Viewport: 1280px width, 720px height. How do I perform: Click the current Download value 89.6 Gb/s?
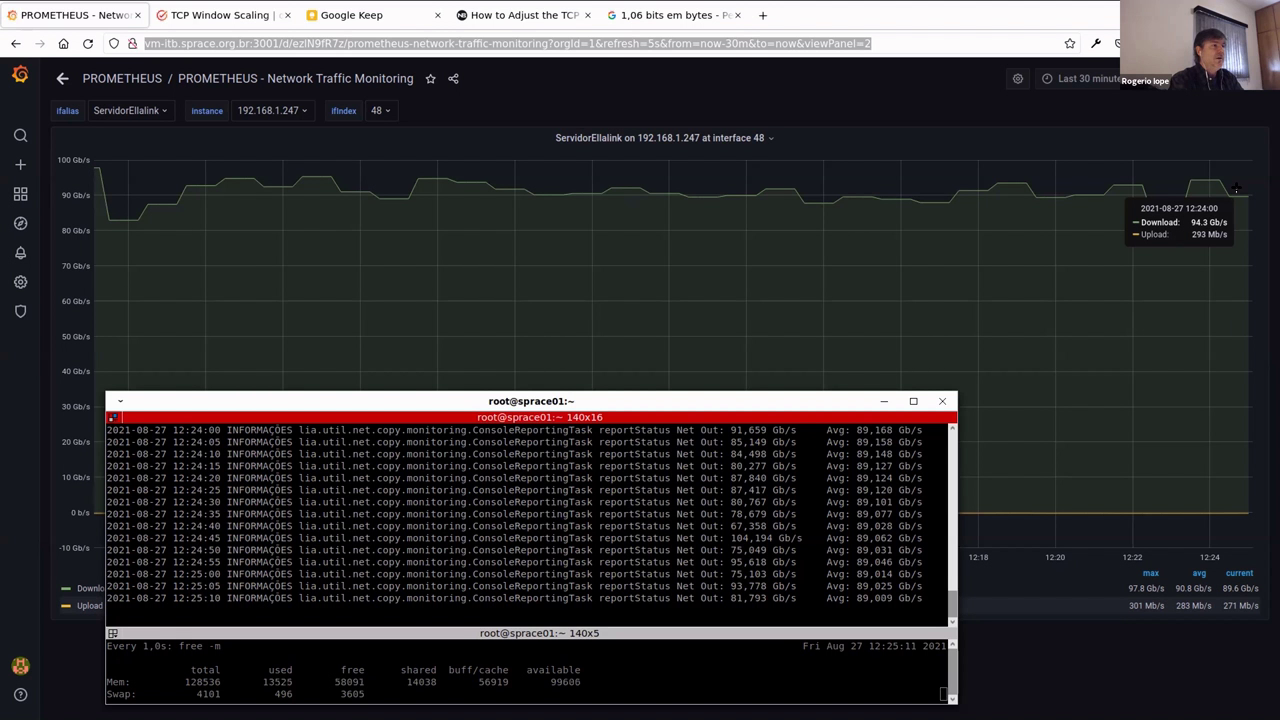tap(1240, 589)
